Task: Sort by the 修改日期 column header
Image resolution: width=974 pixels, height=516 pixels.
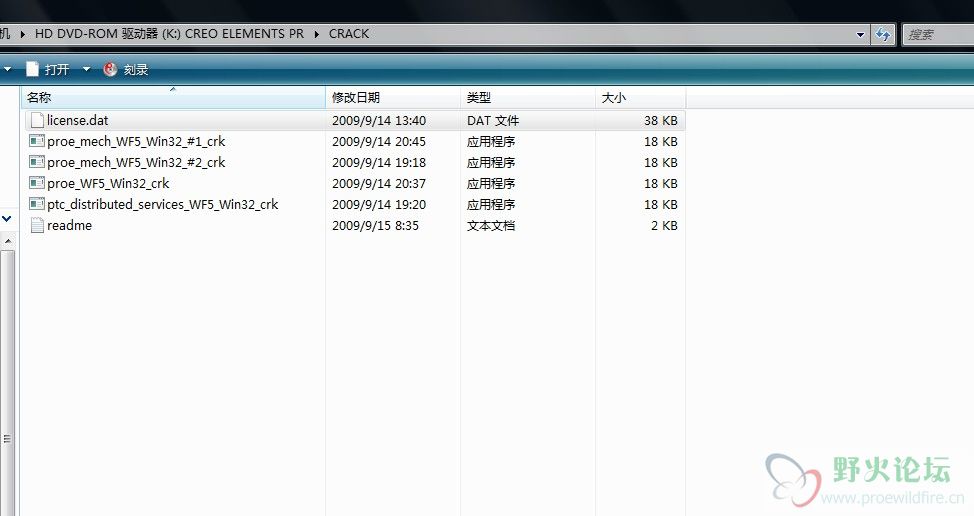Action: (393, 97)
